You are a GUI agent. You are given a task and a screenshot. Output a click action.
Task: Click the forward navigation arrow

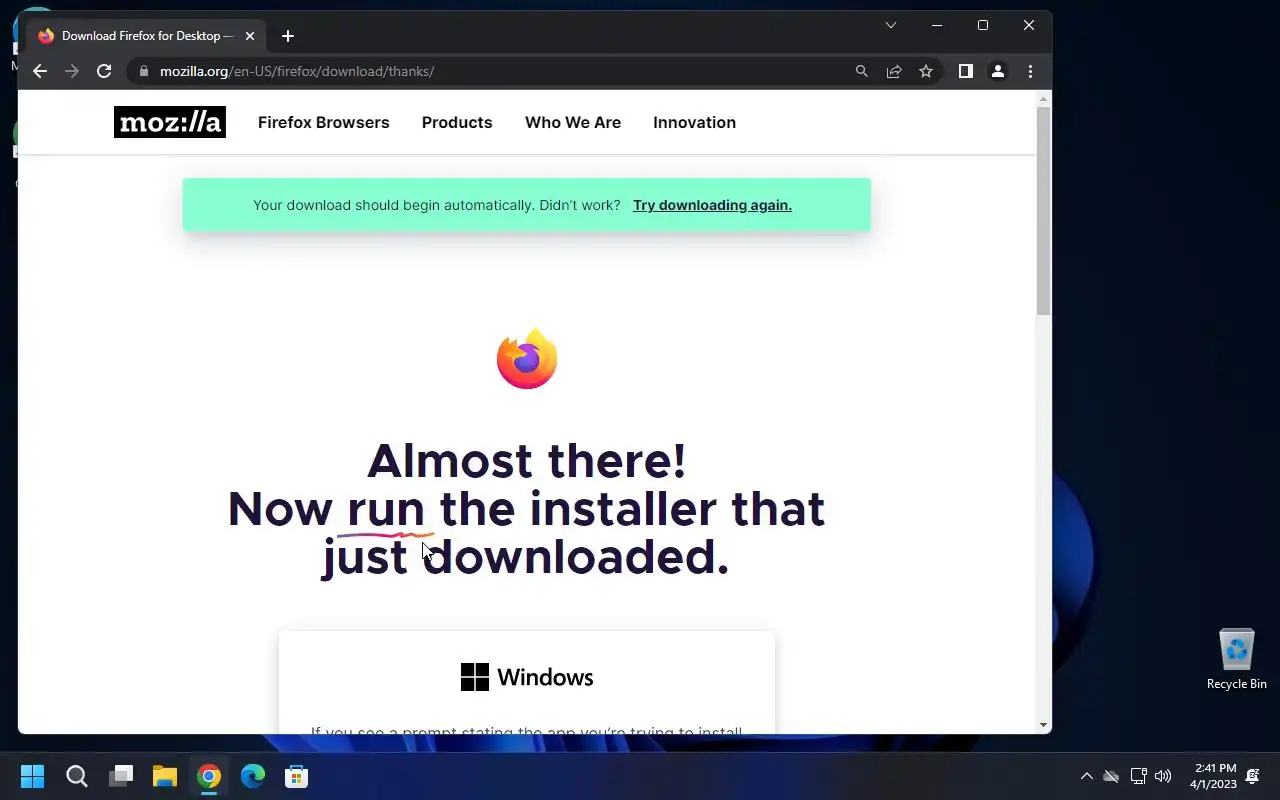coord(72,71)
